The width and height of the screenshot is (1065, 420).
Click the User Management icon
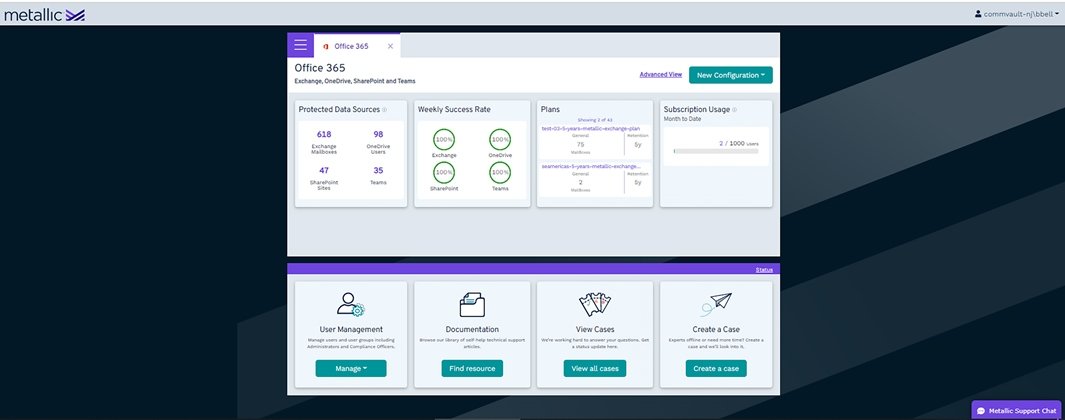click(350, 304)
